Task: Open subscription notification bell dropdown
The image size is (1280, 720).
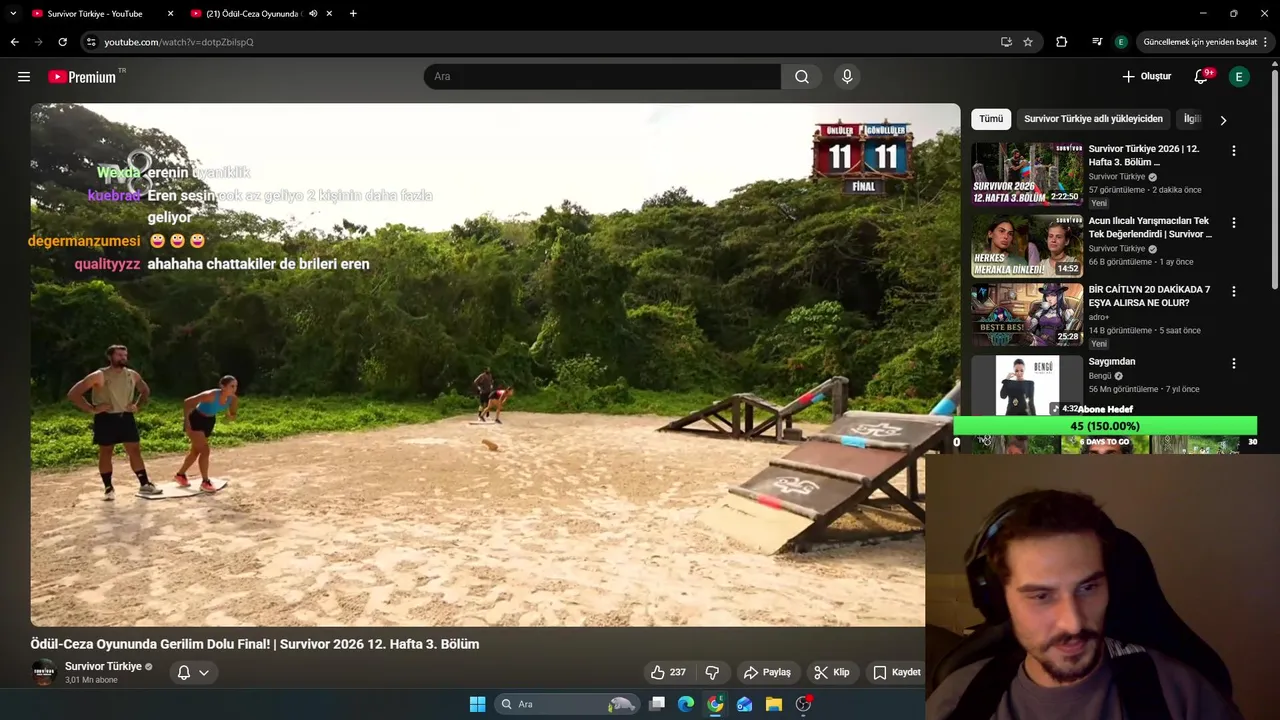Action: click(193, 672)
